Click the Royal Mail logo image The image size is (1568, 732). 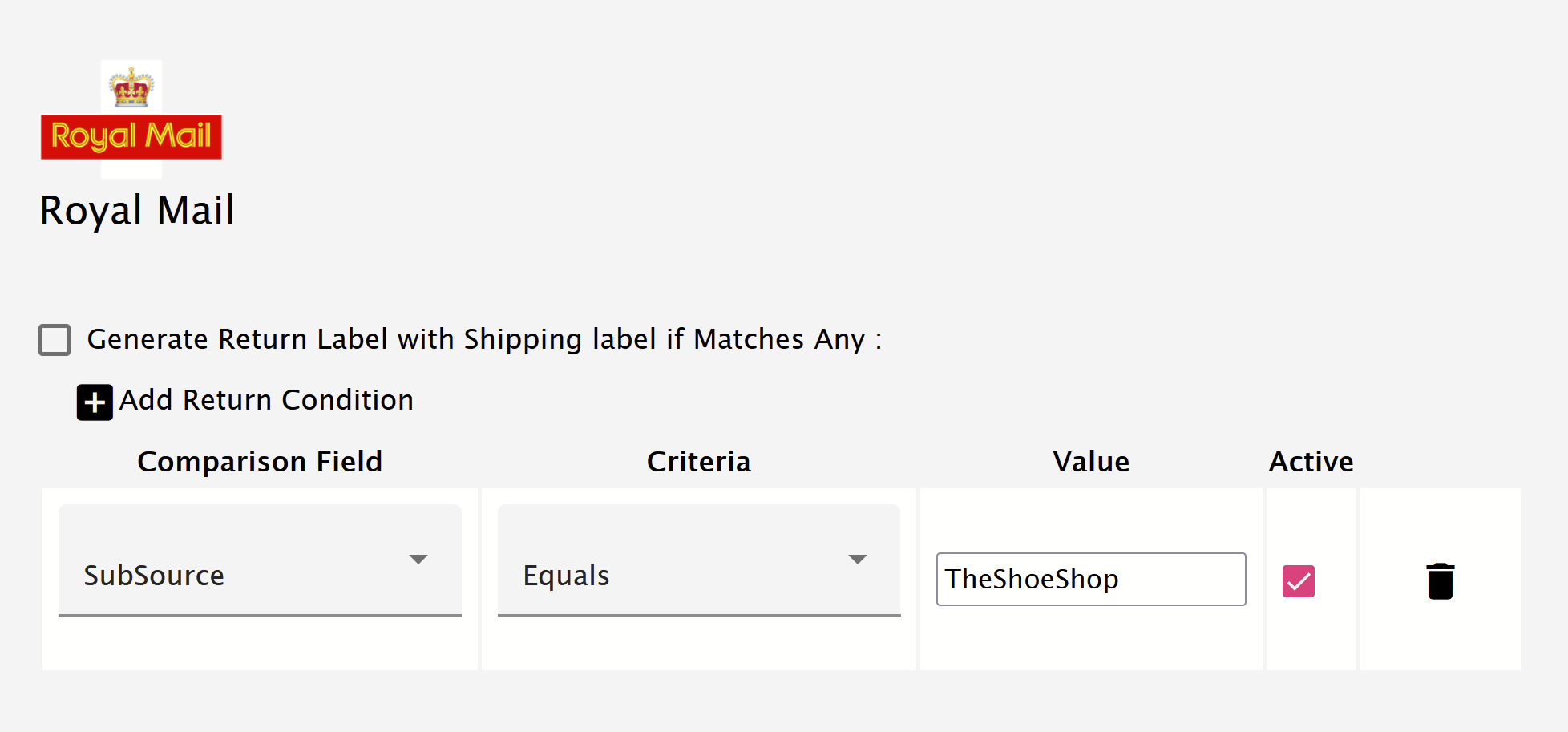131,119
